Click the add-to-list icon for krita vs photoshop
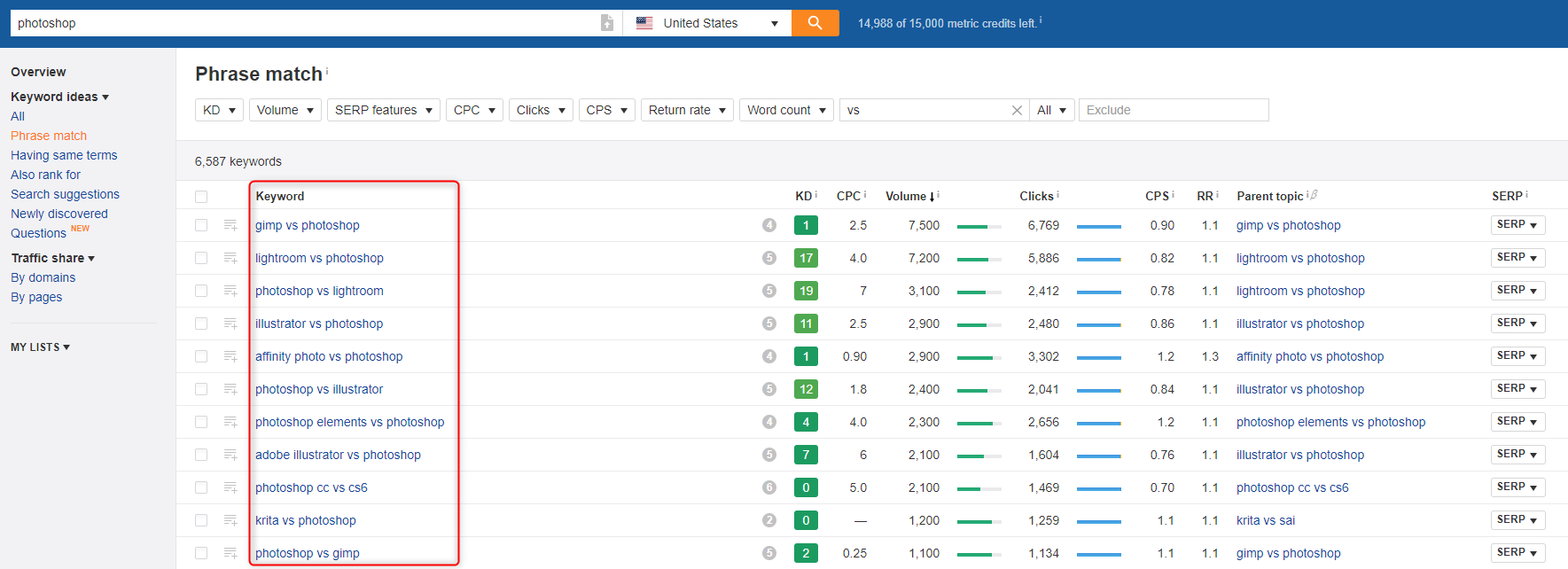The height and width of the screenshot is (569, 1568). click(x=230, y=520)
